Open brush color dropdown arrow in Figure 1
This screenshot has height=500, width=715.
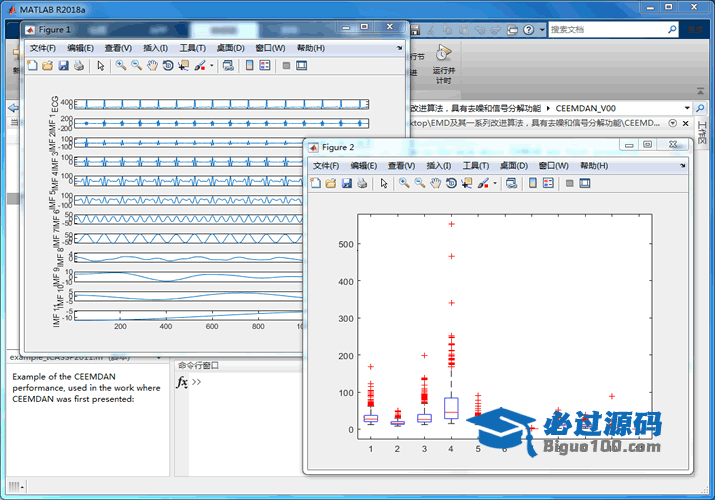(x=212, y=66)
